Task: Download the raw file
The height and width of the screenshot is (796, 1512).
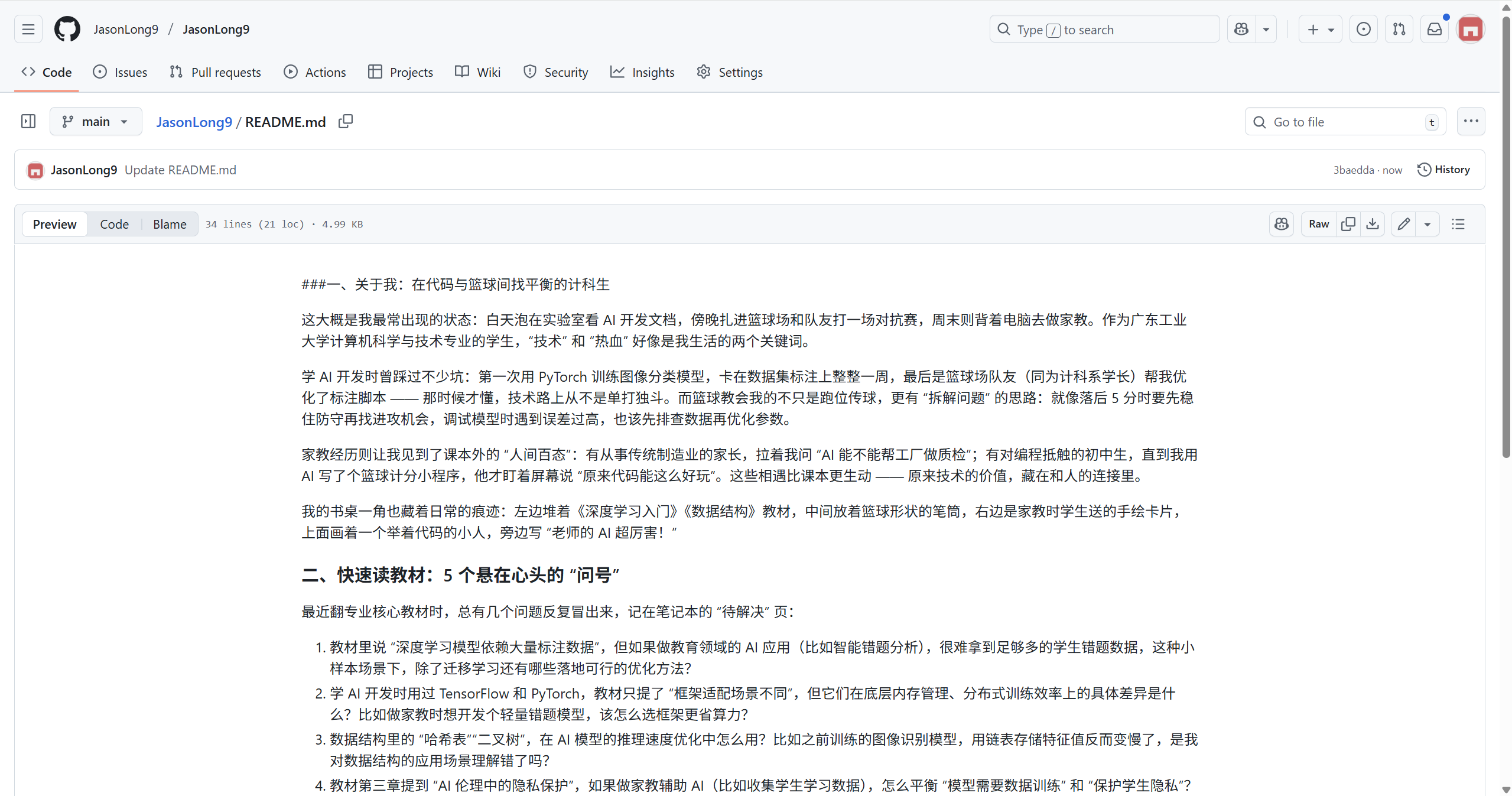Action: (1373, 224)
